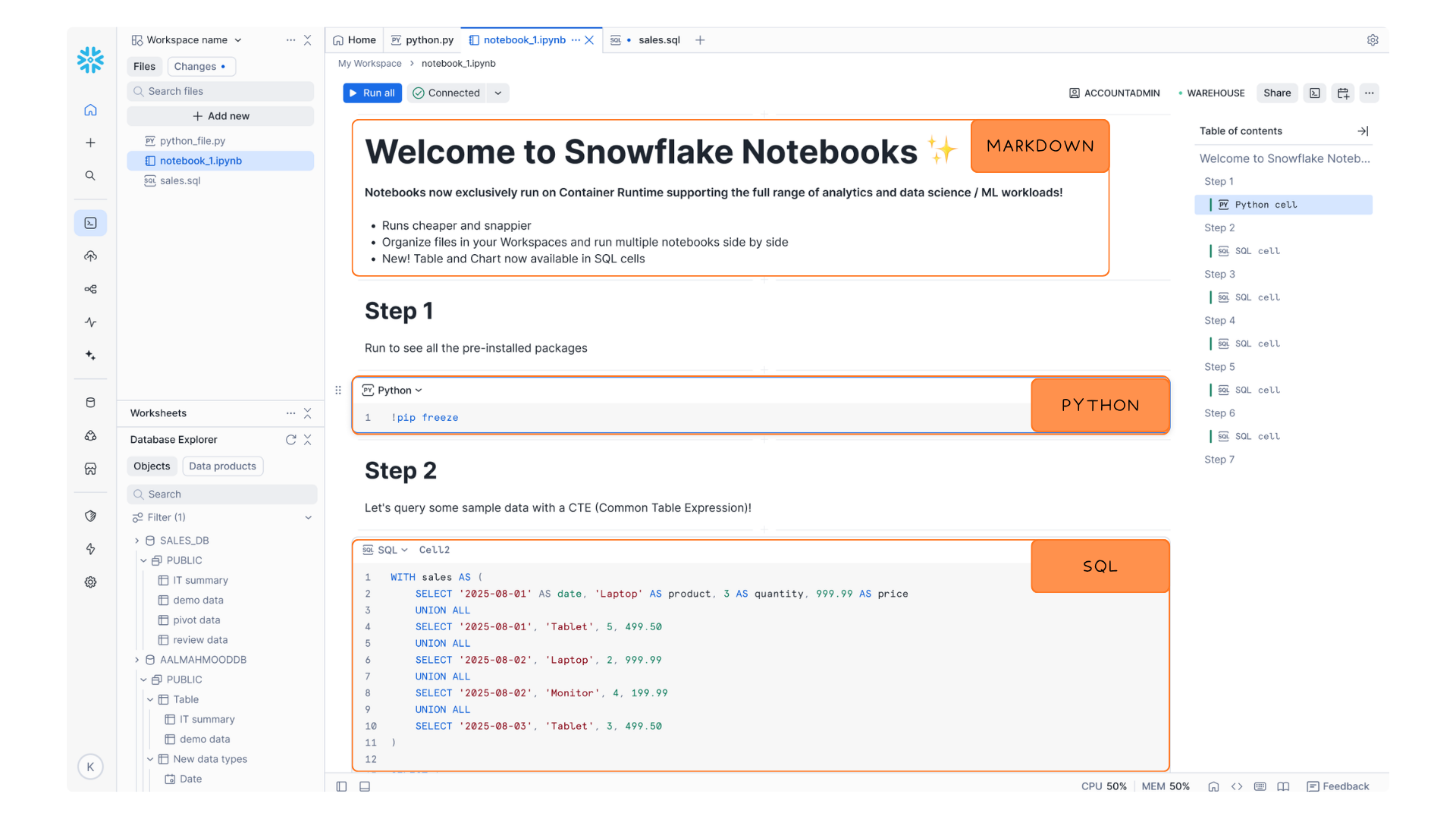Select the Projects/Workspaces icon in sidebar
Image resolution: width=1456 pixels, height=819 pixels.
click(90, 223)
